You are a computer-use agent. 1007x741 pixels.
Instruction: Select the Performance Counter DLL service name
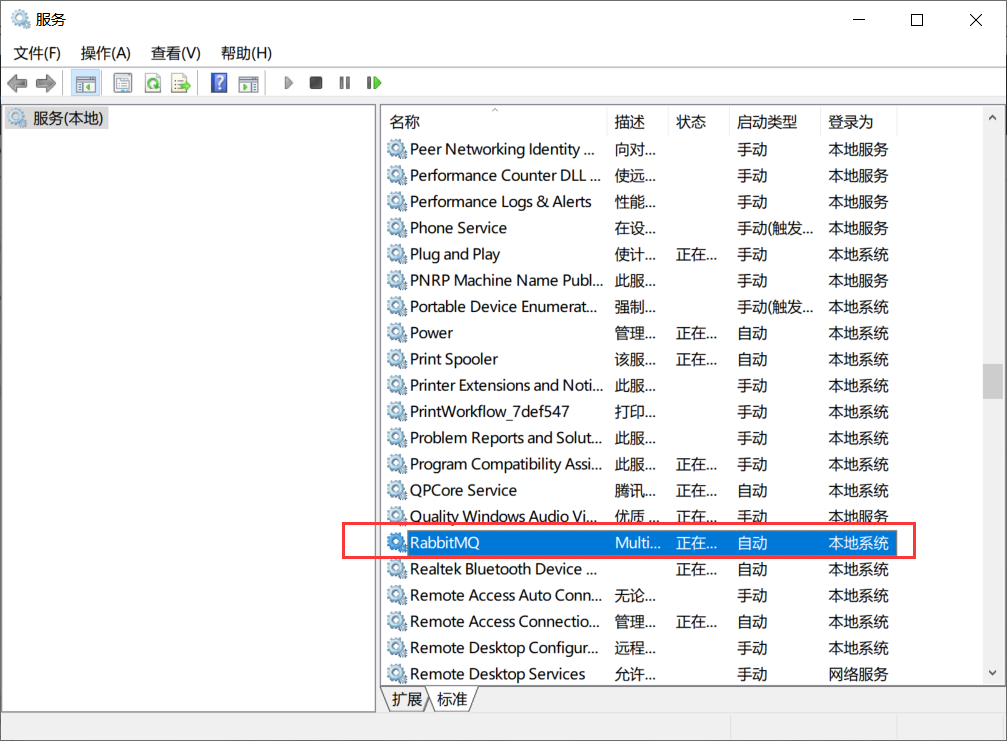tap(505, 175)
